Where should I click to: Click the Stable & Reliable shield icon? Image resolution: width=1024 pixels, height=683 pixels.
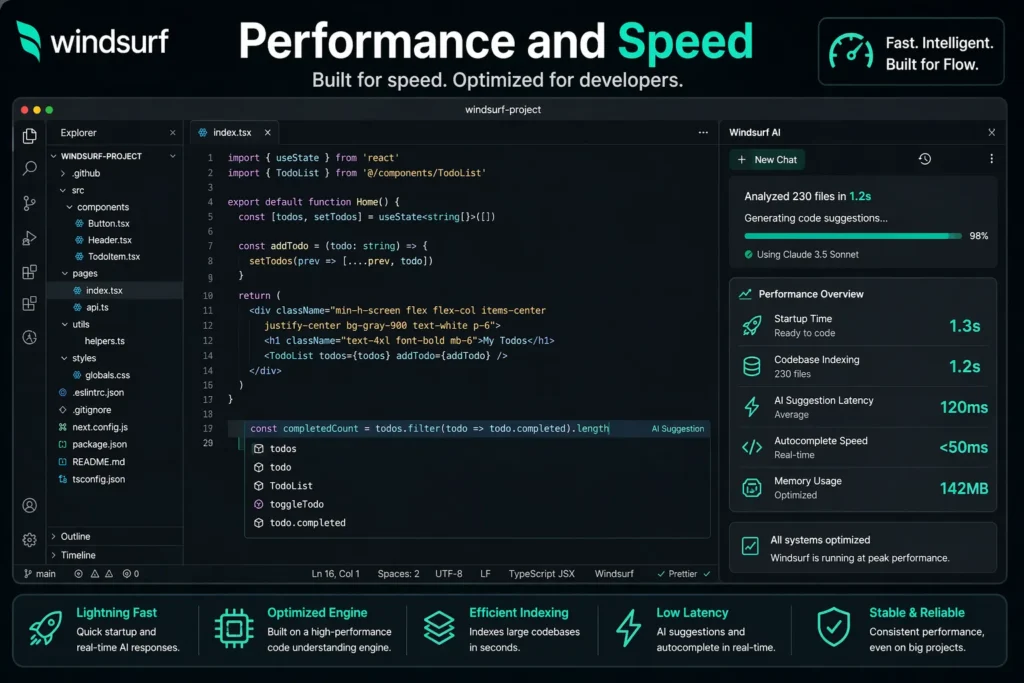pyautogui.click(x=833, y=627)
